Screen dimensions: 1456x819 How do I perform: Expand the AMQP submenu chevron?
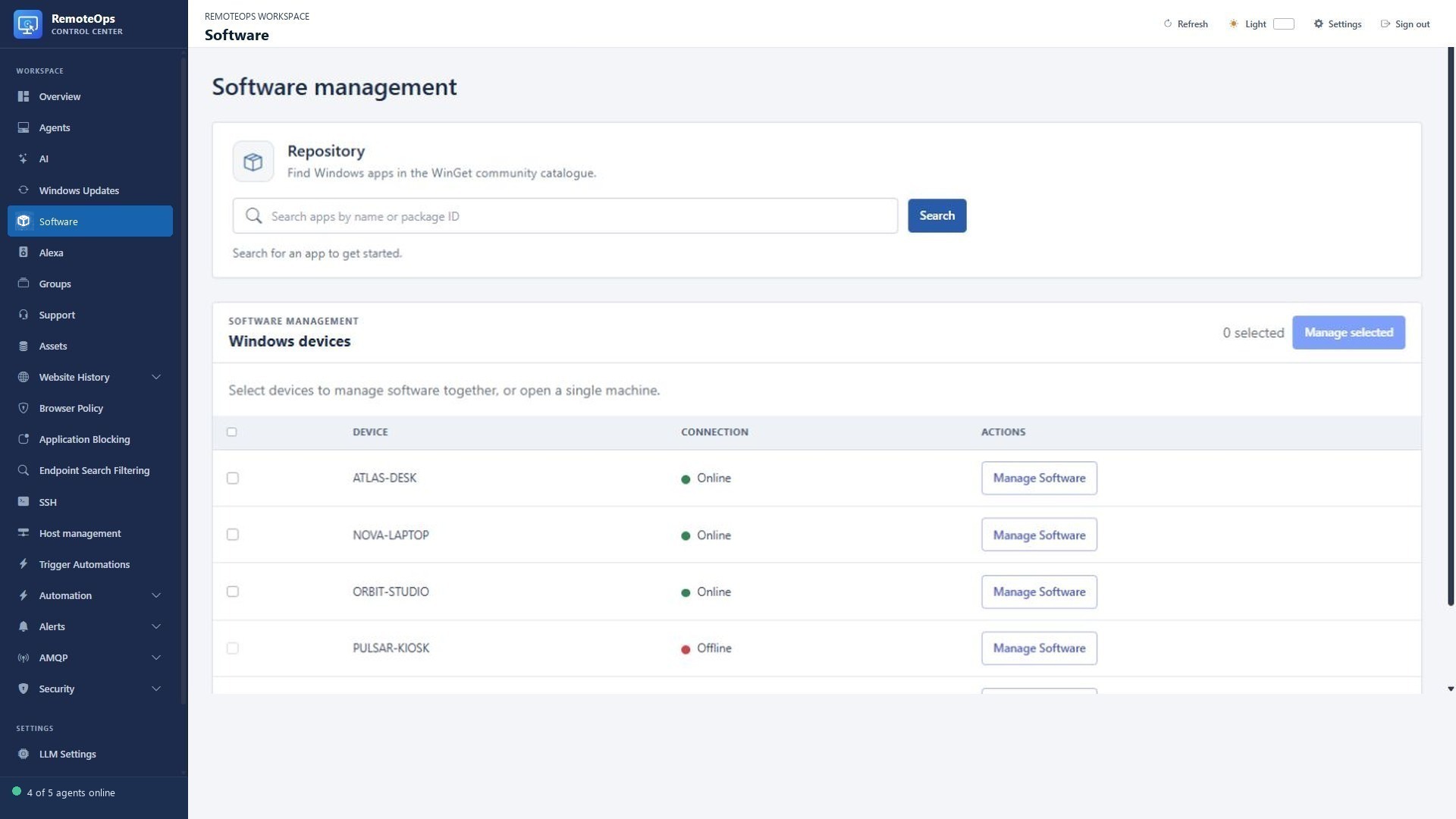point(156,657)
